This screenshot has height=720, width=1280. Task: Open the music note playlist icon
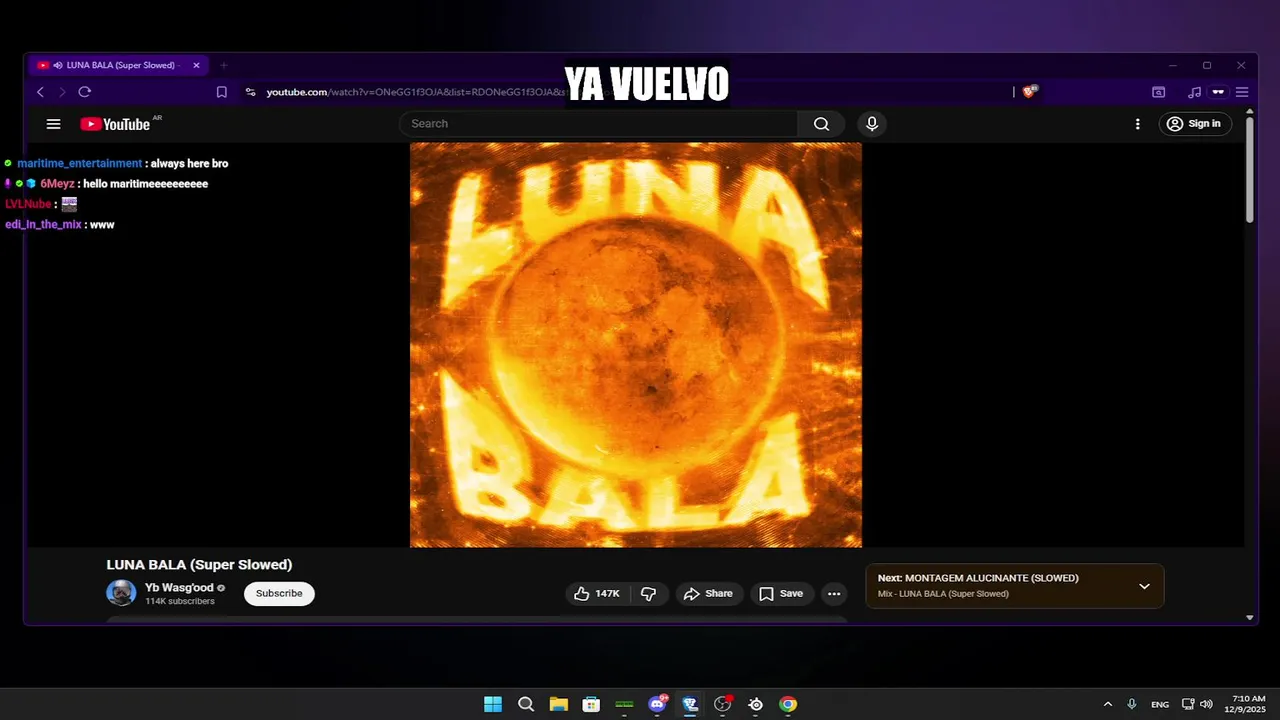[x=1194, y=92]
